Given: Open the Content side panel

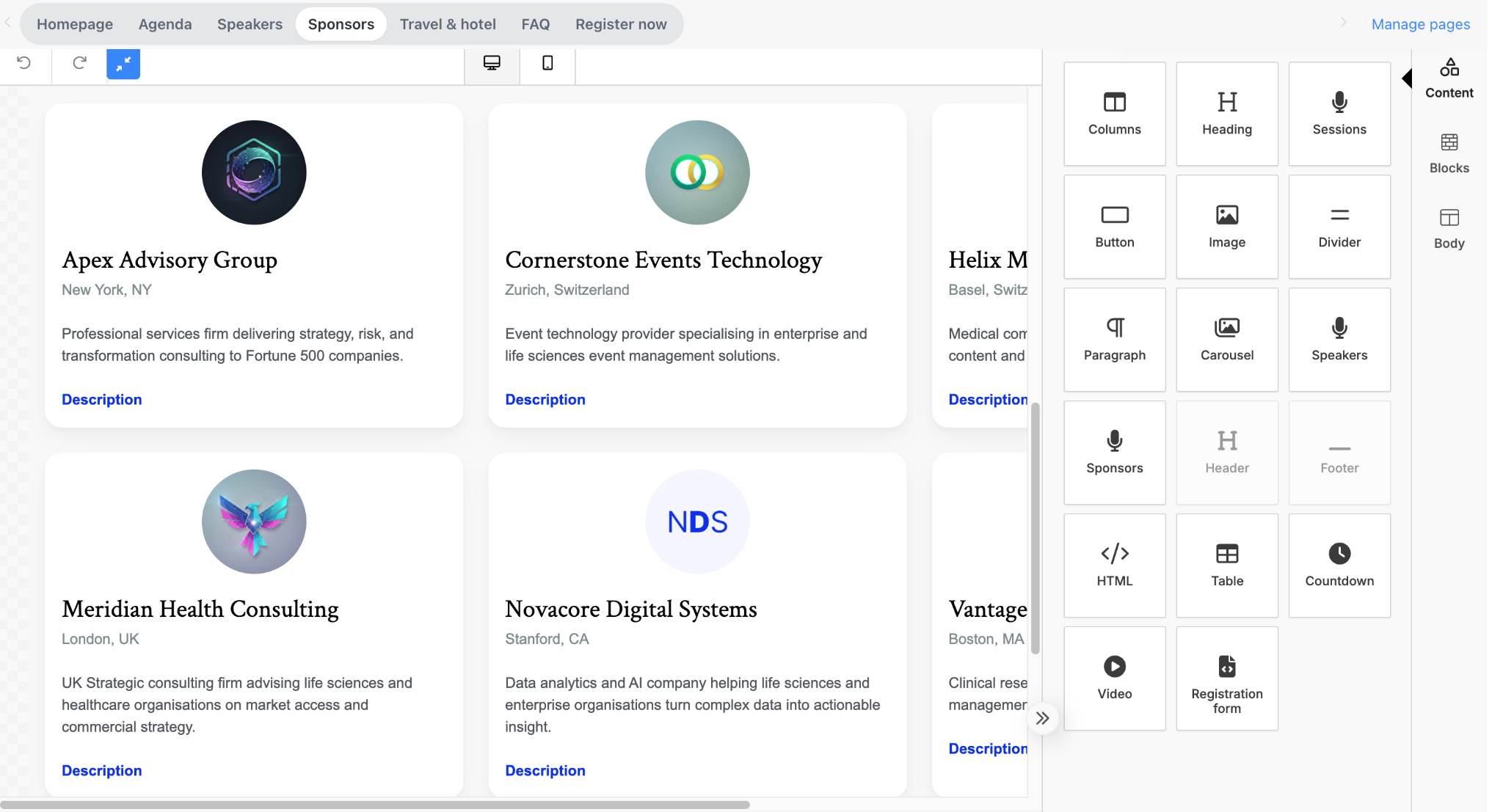Looking at the screenshot, I should [1449, 78].
